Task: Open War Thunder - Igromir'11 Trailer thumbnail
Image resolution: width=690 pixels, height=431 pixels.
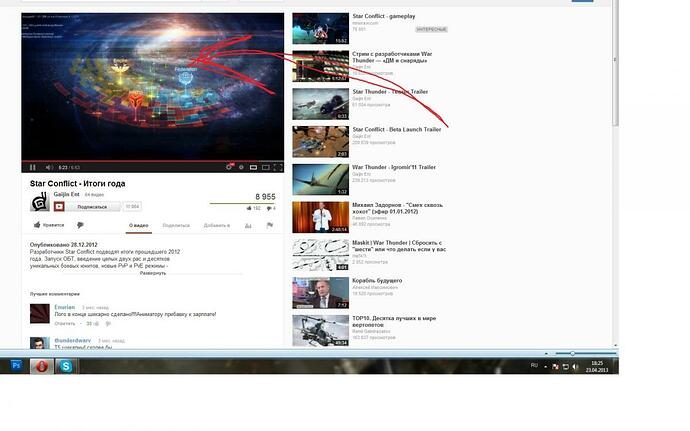Action: 320,180
